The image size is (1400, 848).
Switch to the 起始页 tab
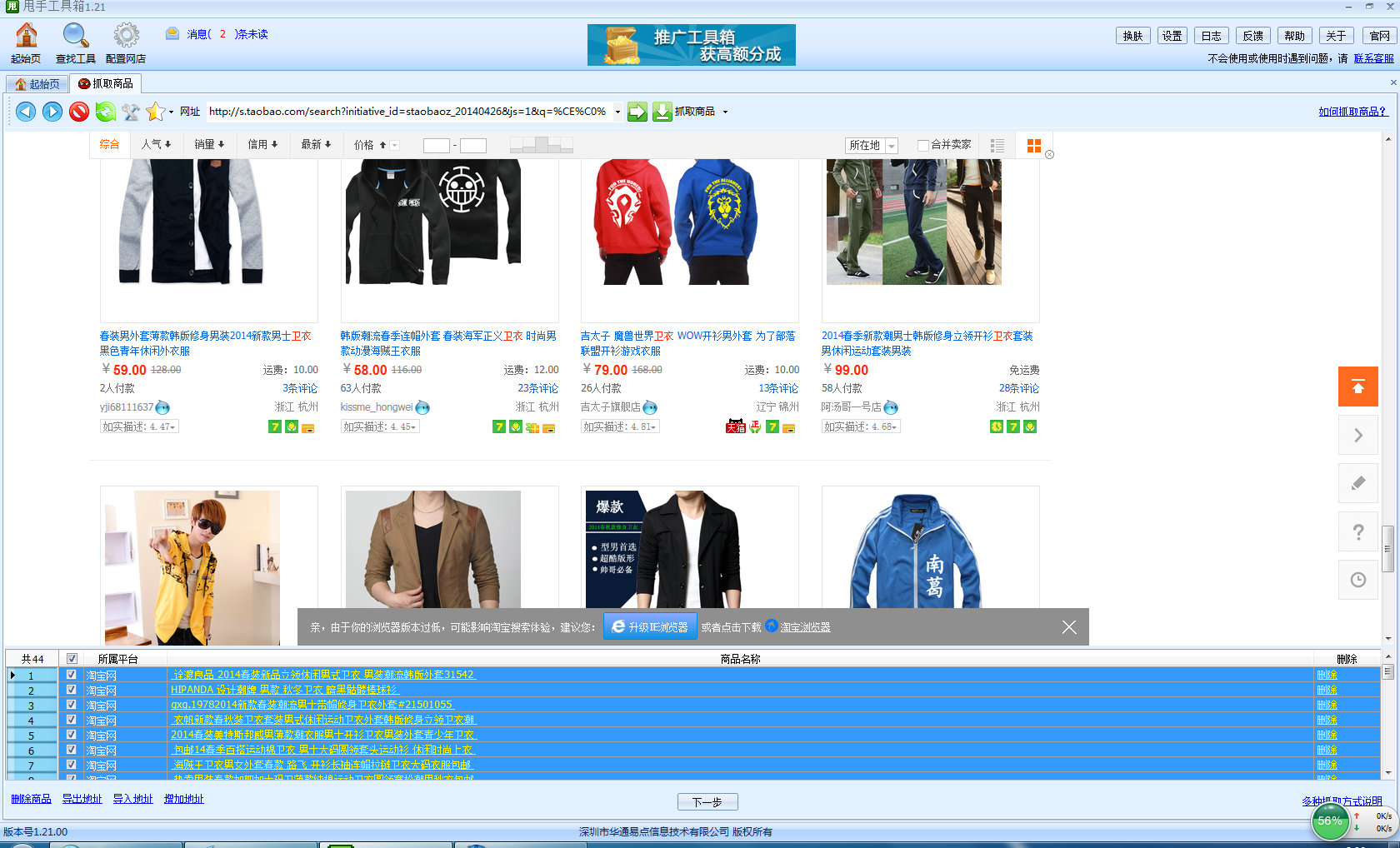click(x=37, y=84)
